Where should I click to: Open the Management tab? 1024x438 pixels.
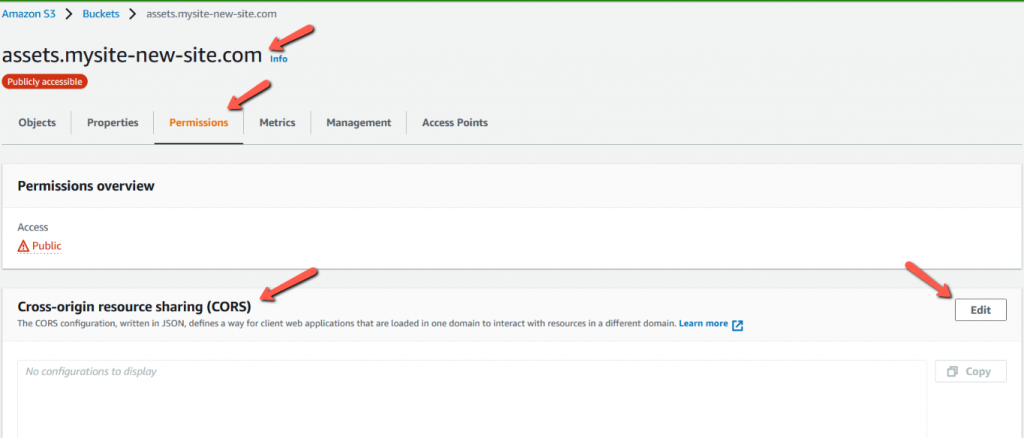pos(359,122)
